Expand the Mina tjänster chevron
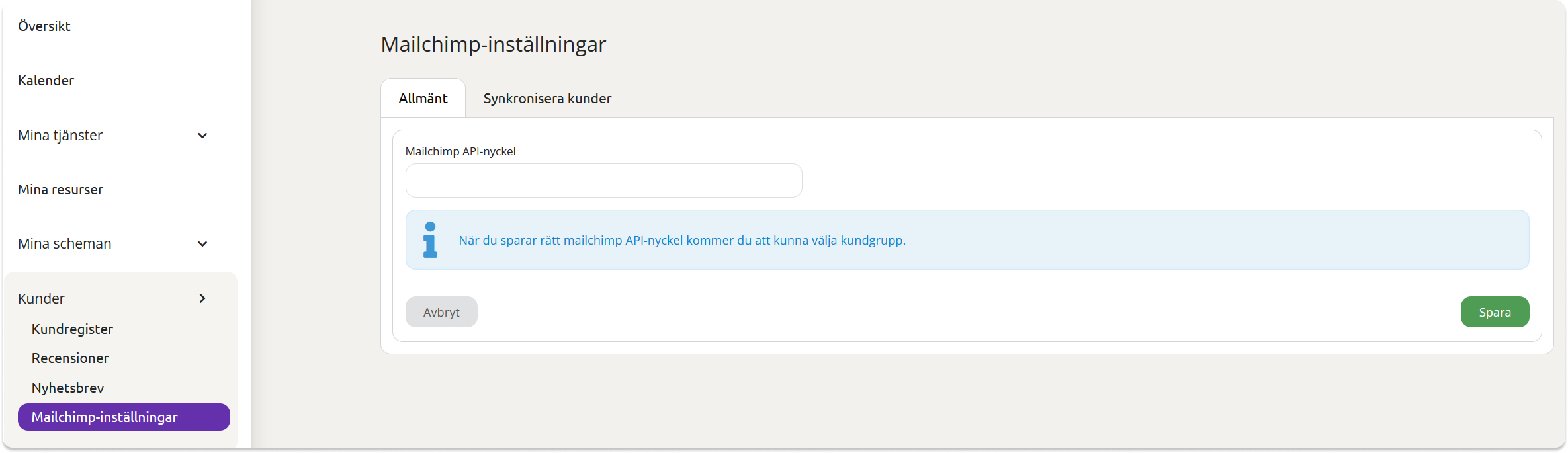Viewport: 1568px width, 453px height. tap(202, 136)
